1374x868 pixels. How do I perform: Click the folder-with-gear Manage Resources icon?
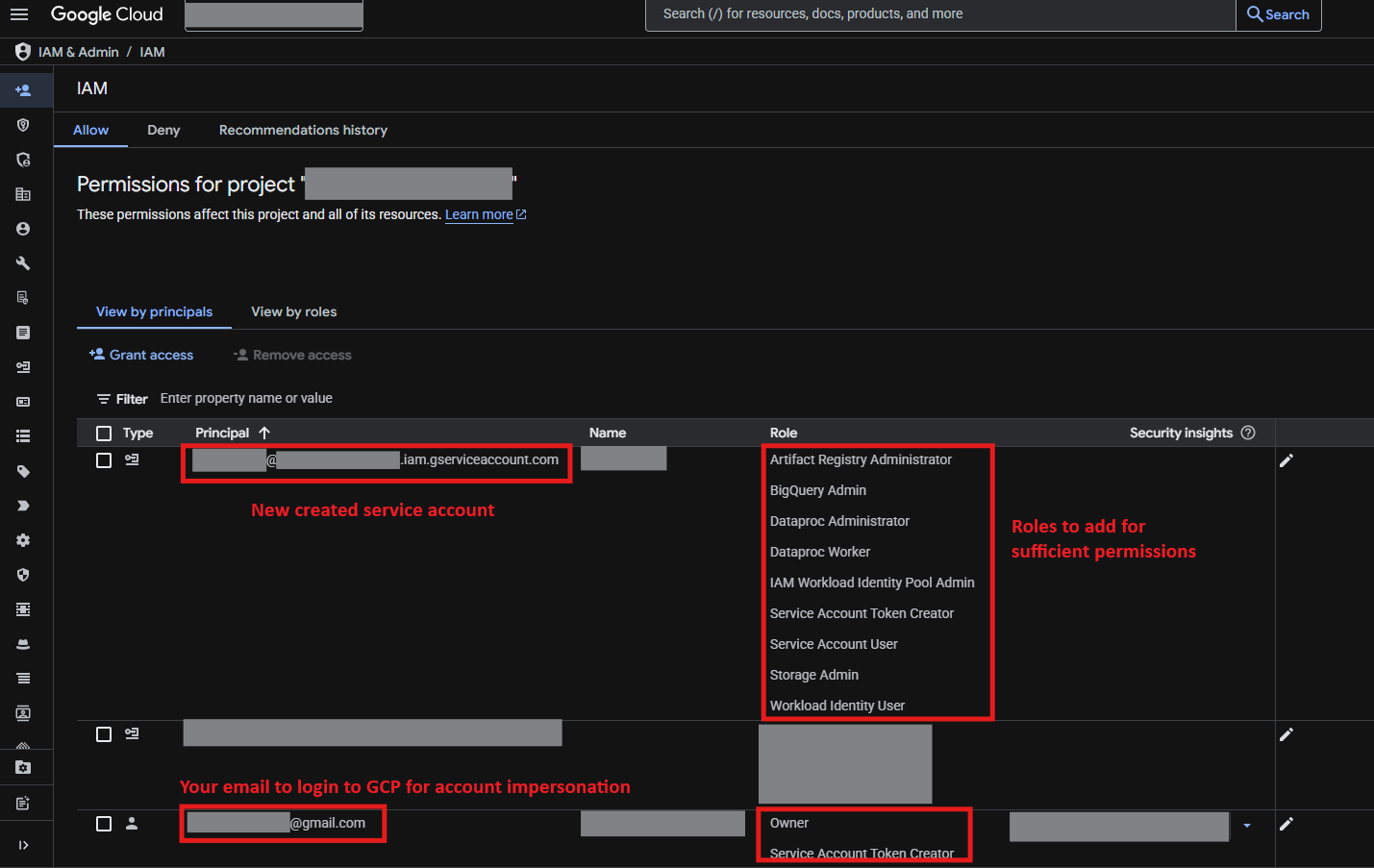pos(23,767)
